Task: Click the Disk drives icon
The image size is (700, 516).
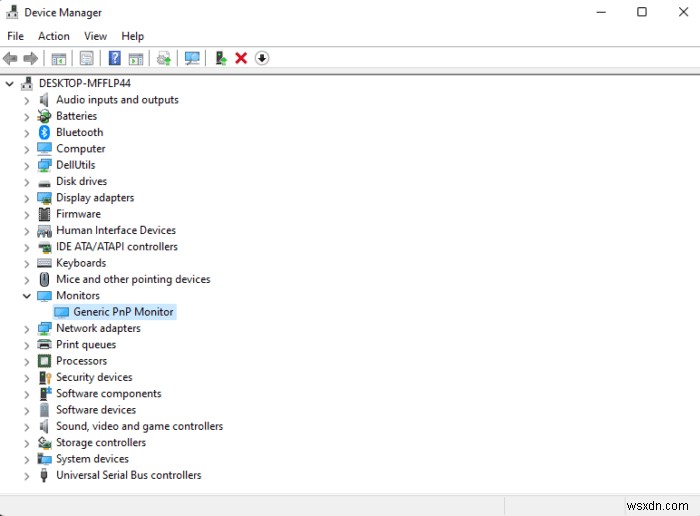Action: 44,183
